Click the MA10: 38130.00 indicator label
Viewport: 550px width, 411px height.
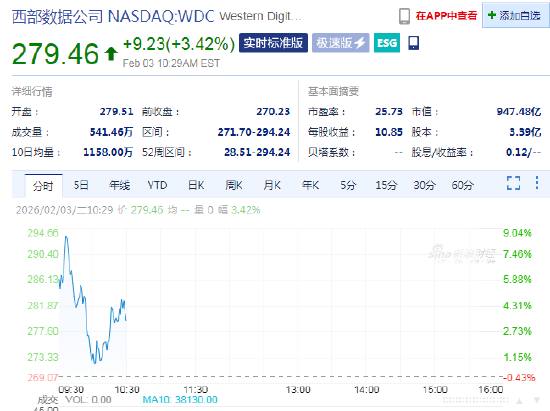(180, 399)
